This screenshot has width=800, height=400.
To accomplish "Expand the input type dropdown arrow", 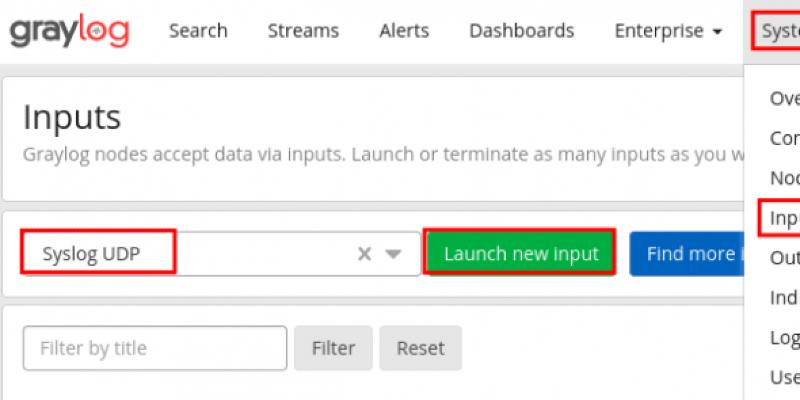I will 393,254.
